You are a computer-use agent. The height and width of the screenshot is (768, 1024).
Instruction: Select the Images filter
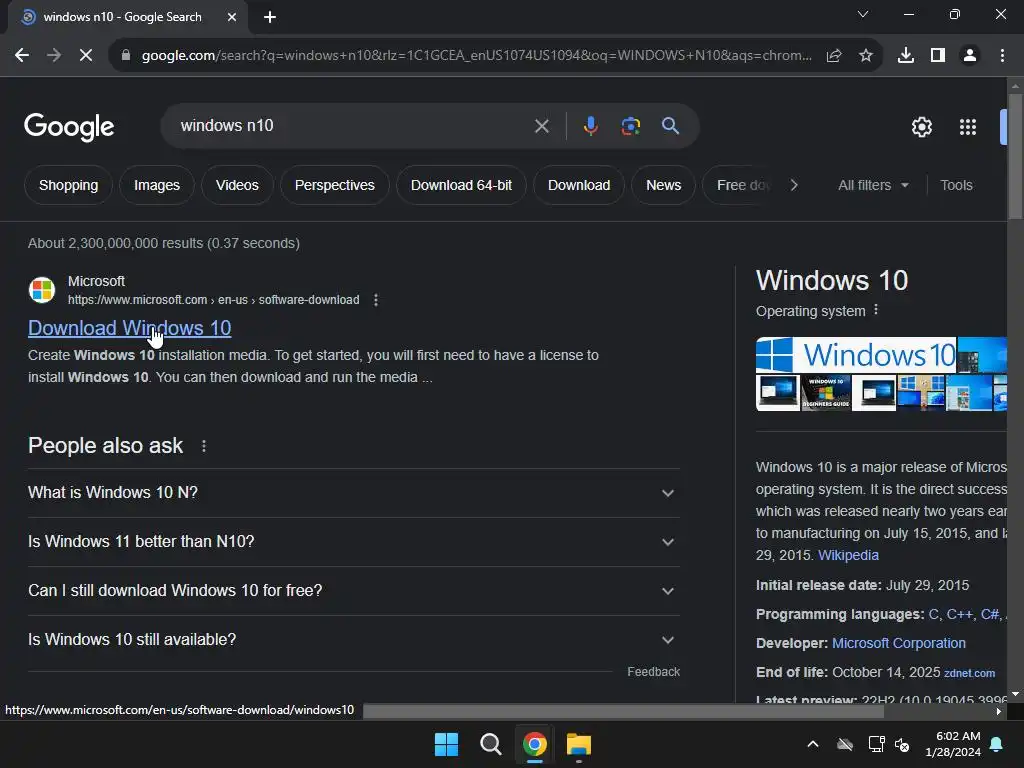[x=157, y=185]
